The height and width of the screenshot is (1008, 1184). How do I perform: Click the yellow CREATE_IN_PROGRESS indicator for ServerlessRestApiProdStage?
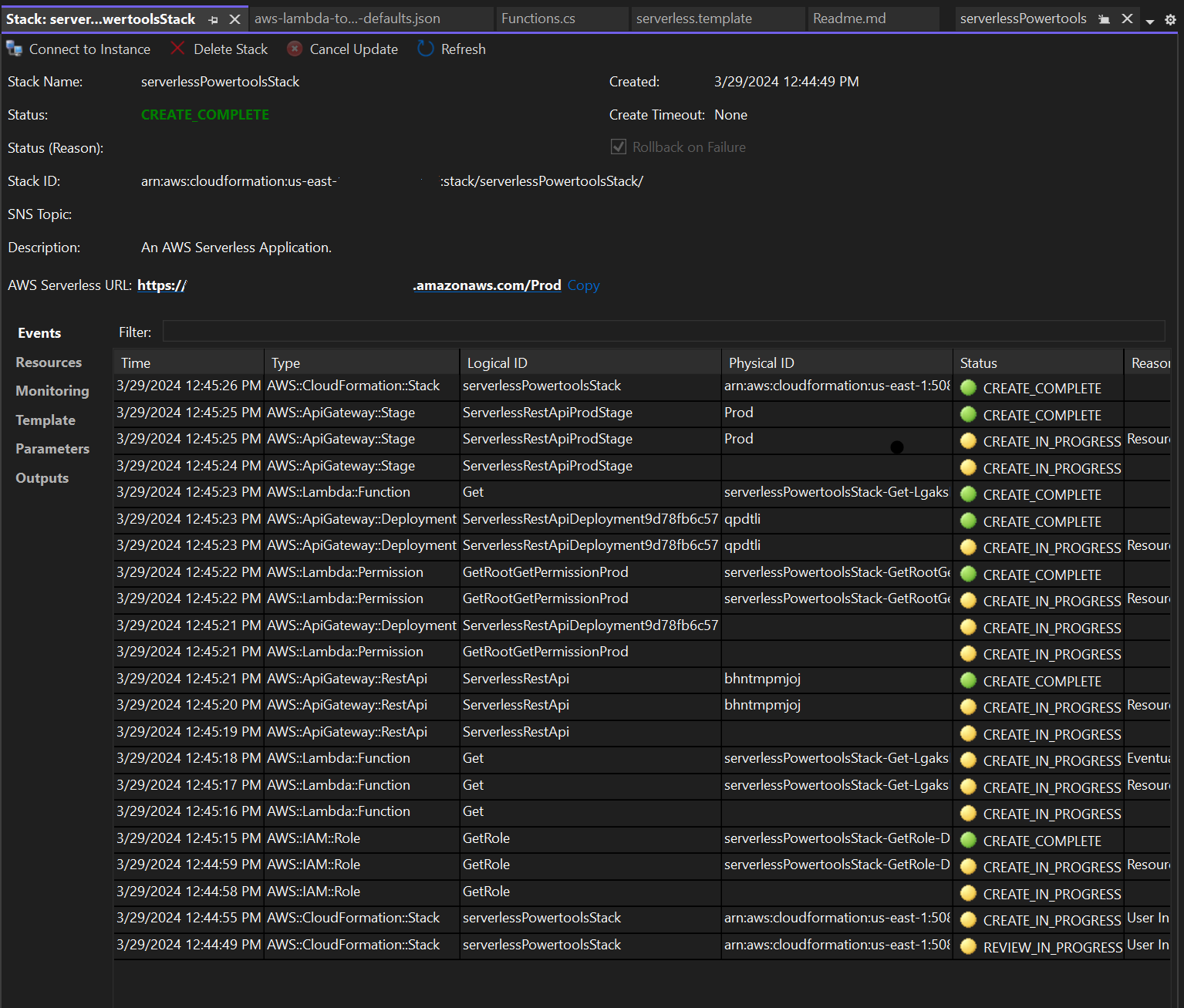coord(968,440)
